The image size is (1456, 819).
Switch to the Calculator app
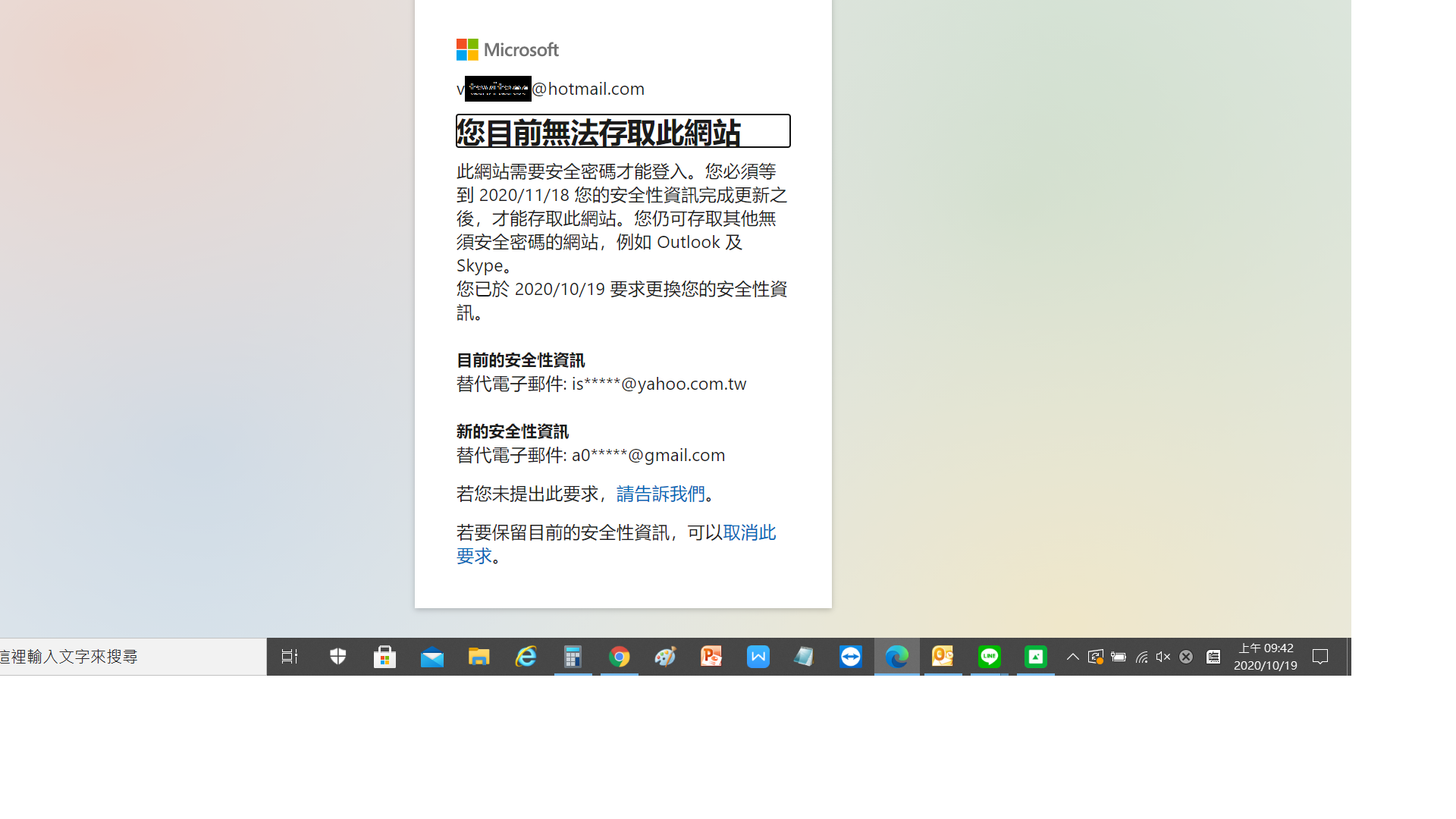573,657
